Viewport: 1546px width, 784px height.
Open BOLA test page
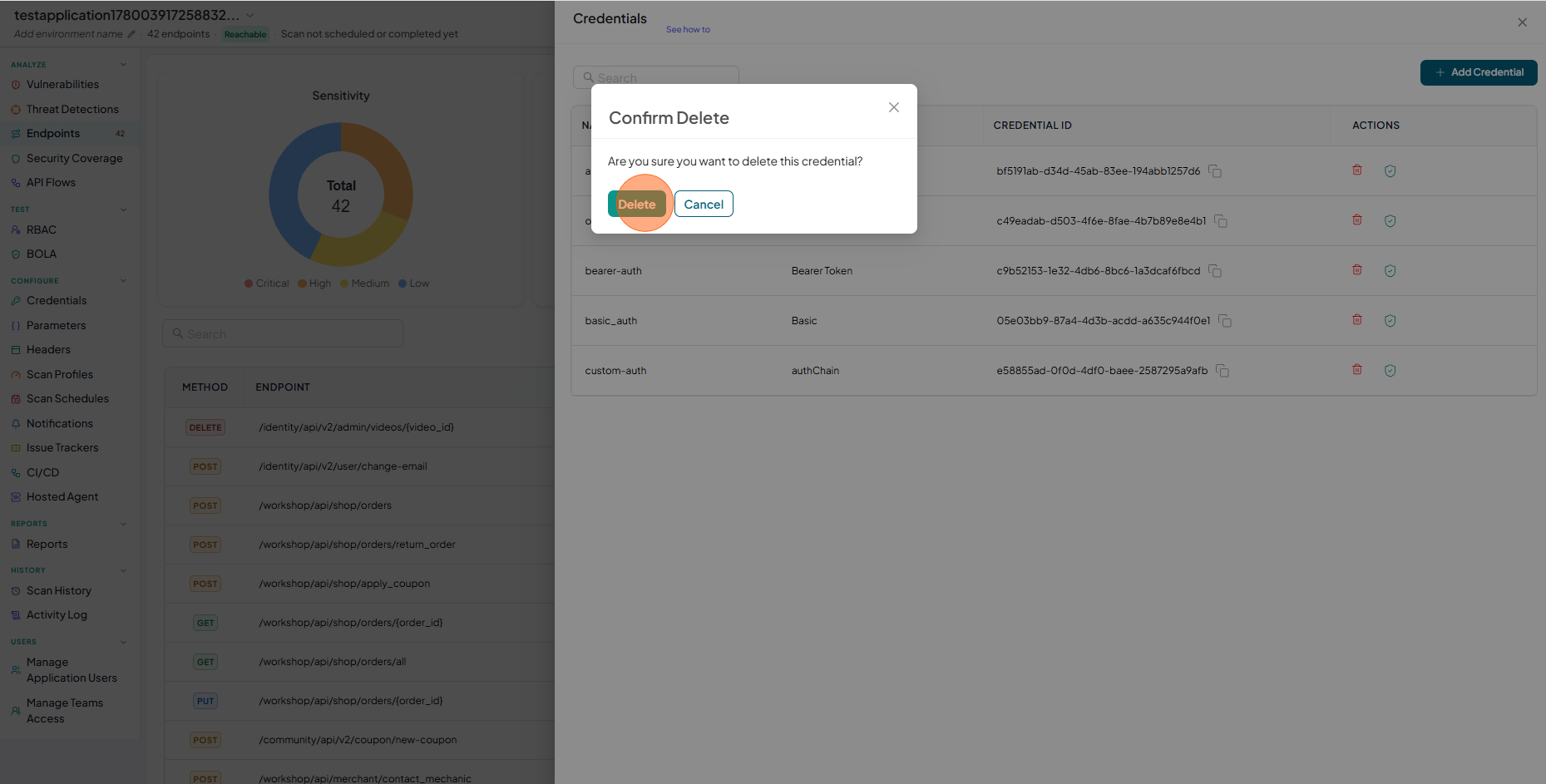point(42,254)
